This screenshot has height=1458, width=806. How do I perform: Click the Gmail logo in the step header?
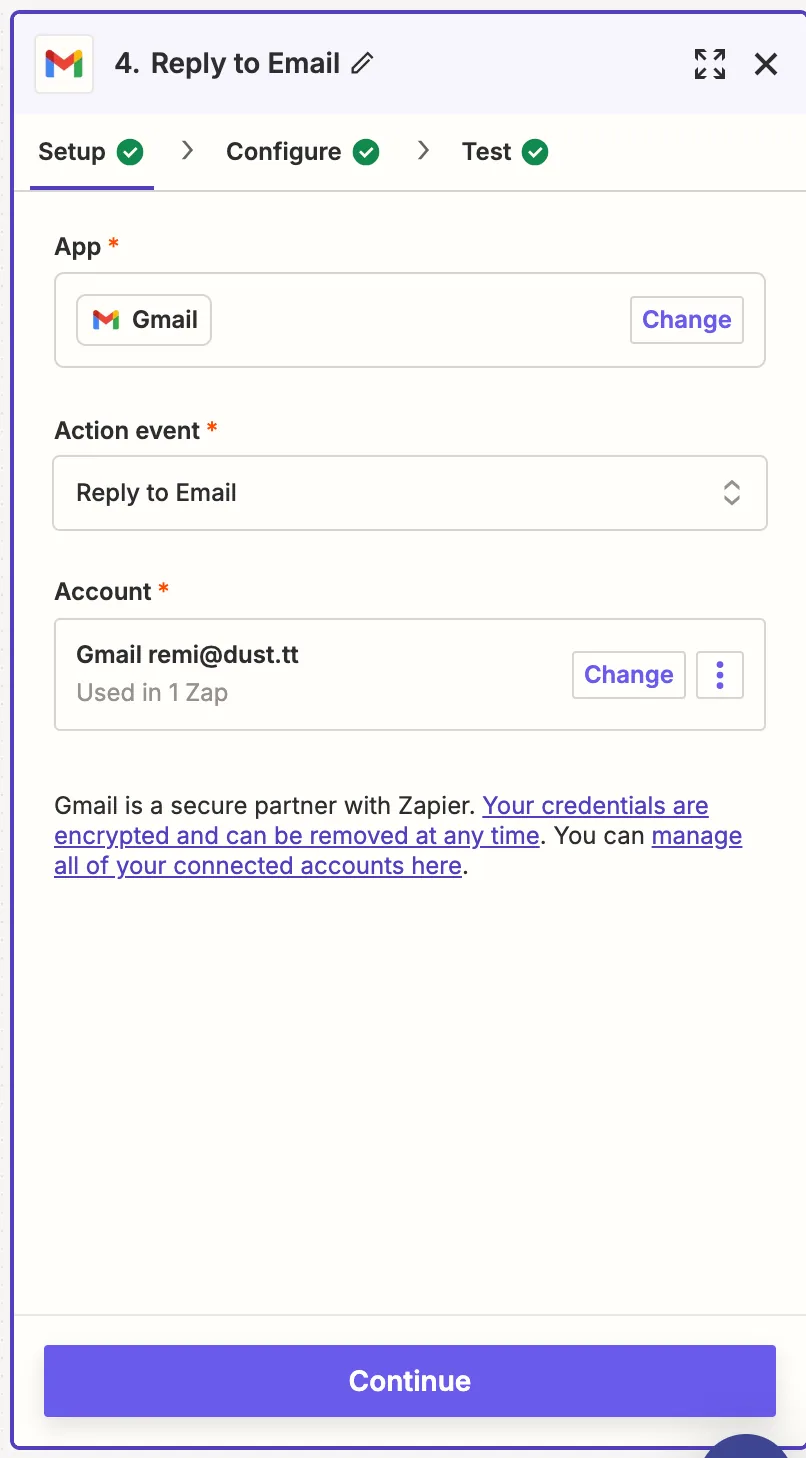64,64
